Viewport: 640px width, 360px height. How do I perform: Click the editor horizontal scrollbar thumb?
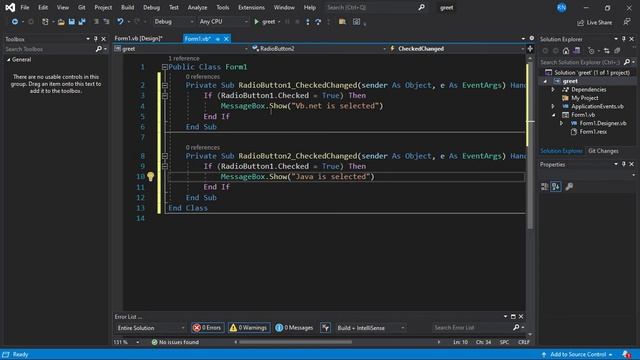point(295,342)
